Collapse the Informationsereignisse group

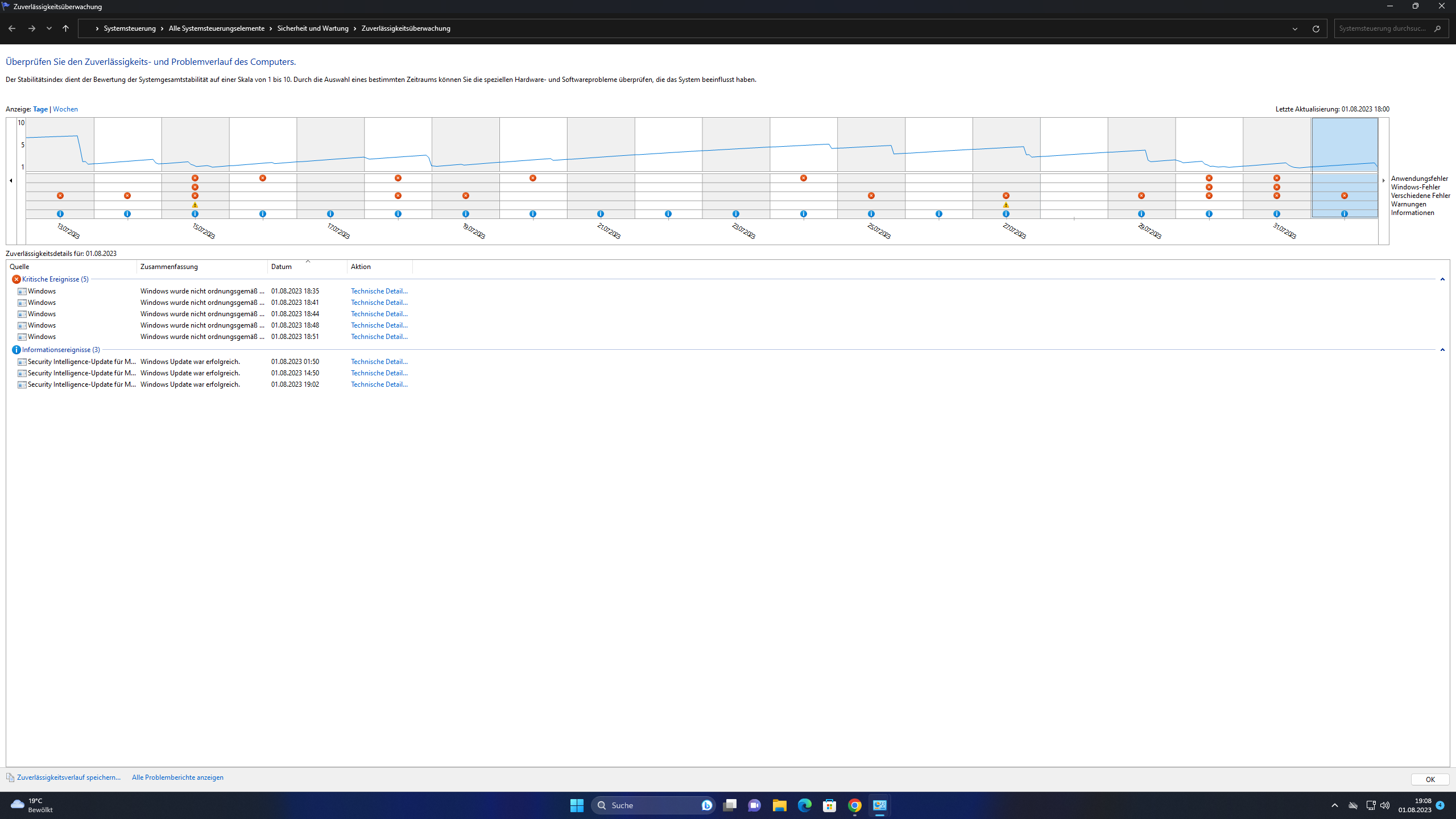click(1442, 350)
